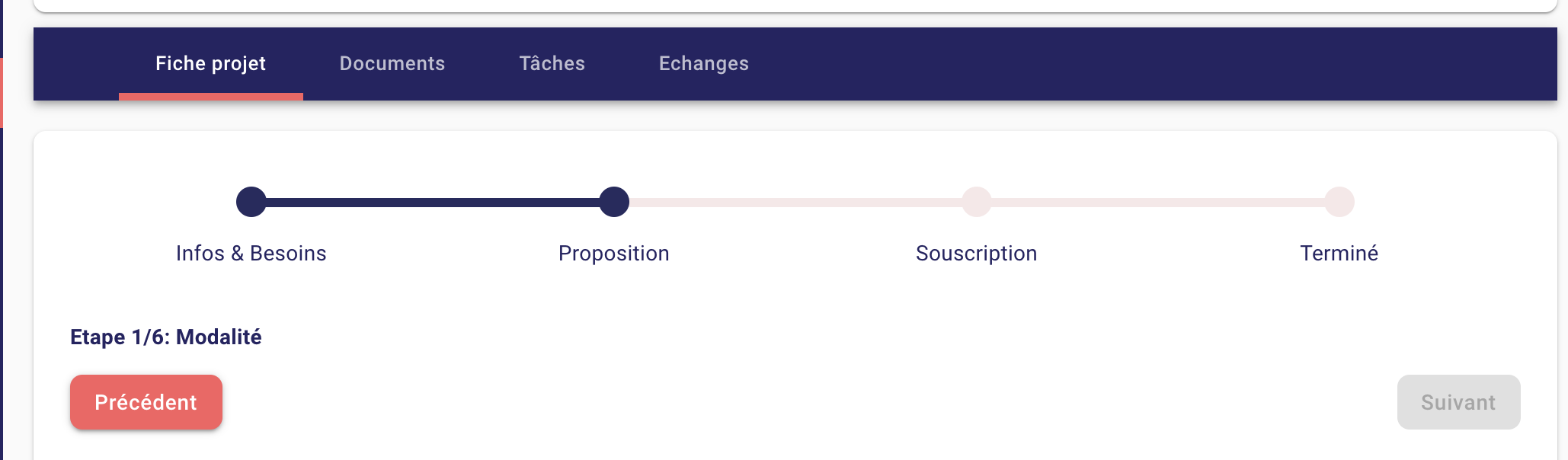Click the Souscription step label
The image size is (1568, 460).
[x=976, y=253]
